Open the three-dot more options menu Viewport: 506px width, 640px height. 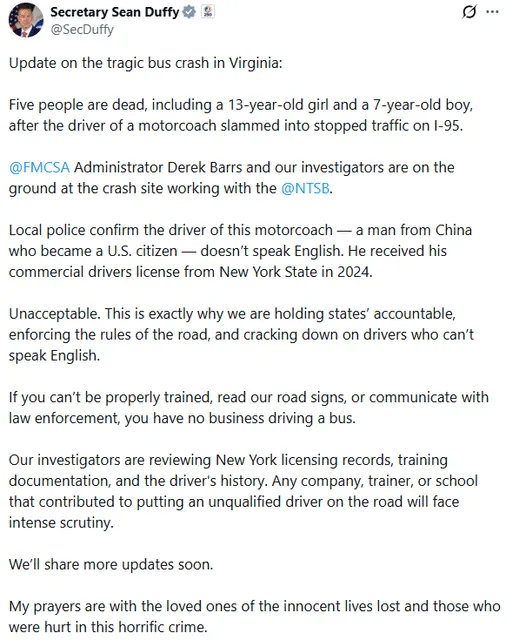[x=493, y=12]
